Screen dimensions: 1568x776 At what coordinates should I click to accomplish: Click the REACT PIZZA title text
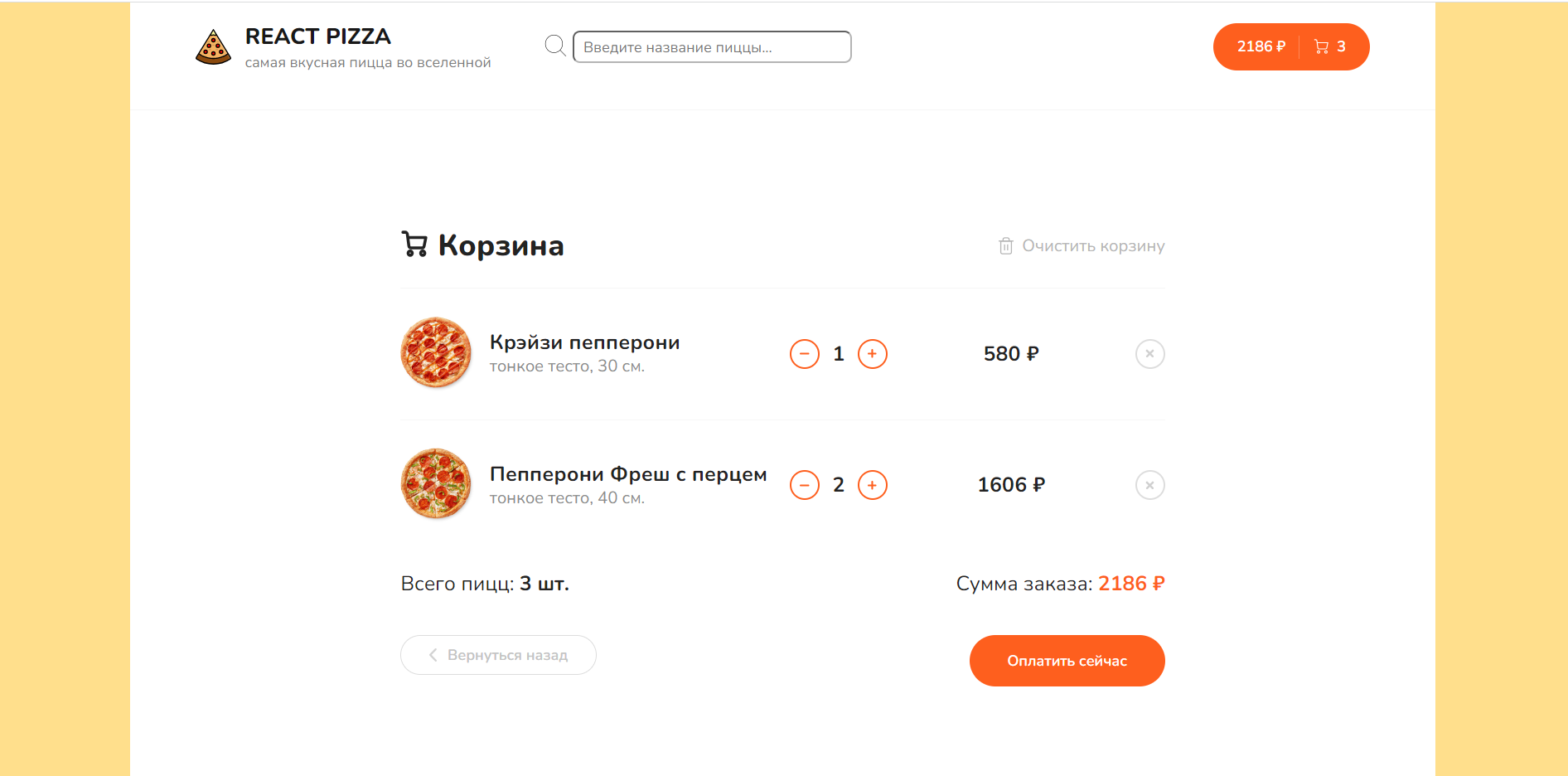(317, 36)
